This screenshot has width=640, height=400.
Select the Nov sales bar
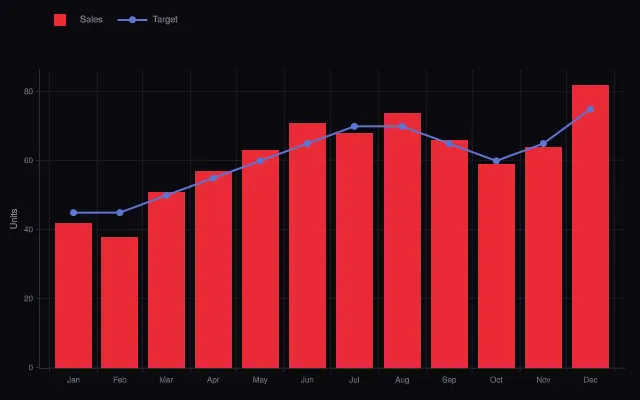pos(543,257)
